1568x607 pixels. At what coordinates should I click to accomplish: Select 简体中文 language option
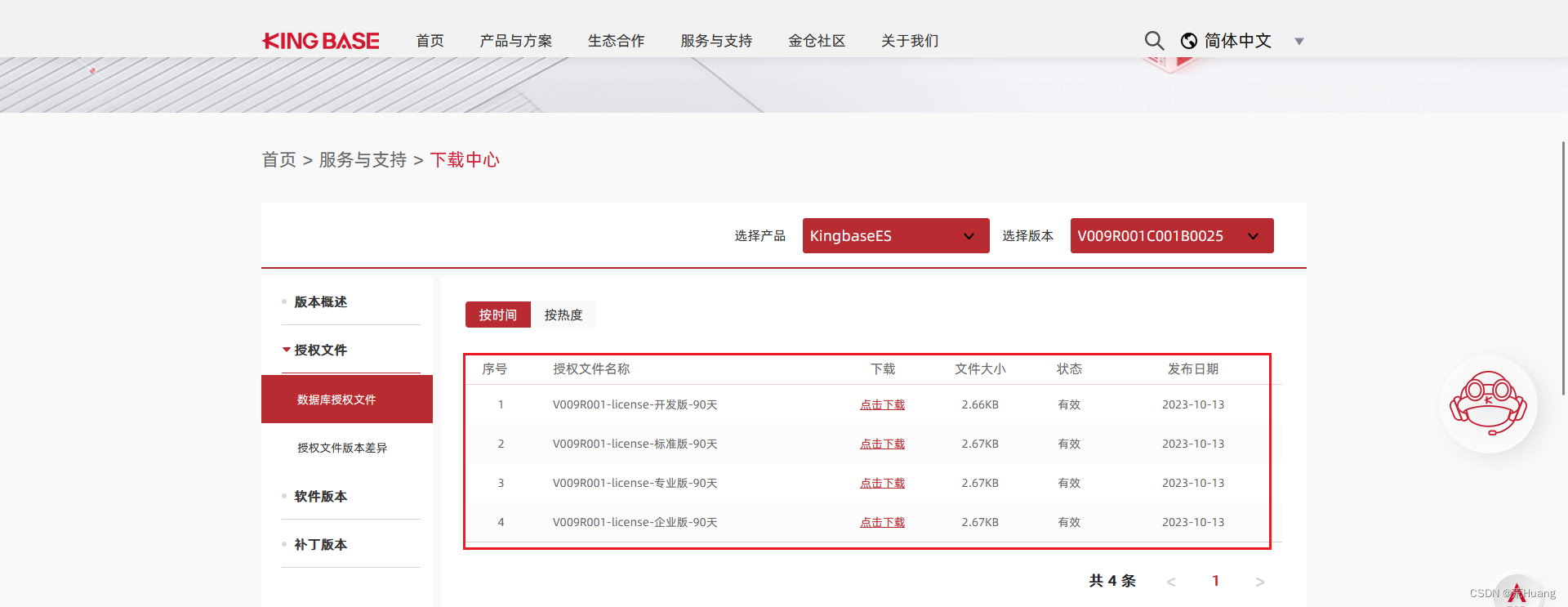click(x=1238, y=41)
